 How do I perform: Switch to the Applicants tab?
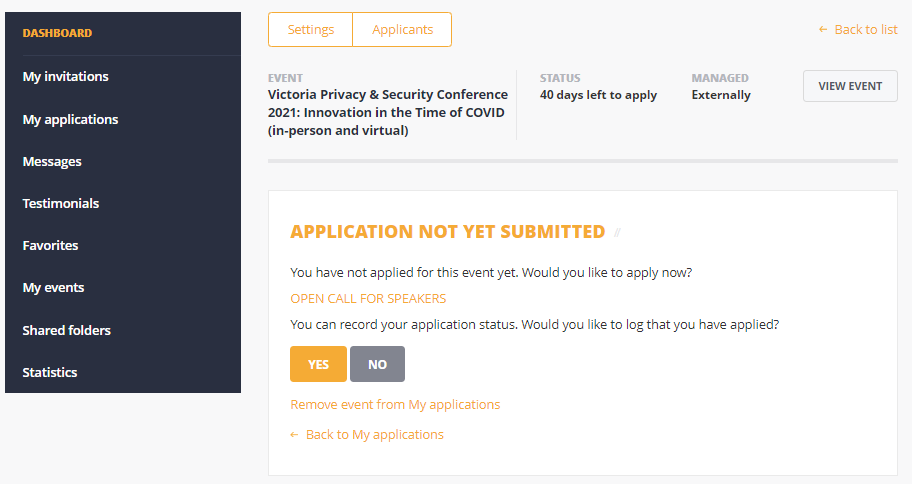tap(402, 30)
